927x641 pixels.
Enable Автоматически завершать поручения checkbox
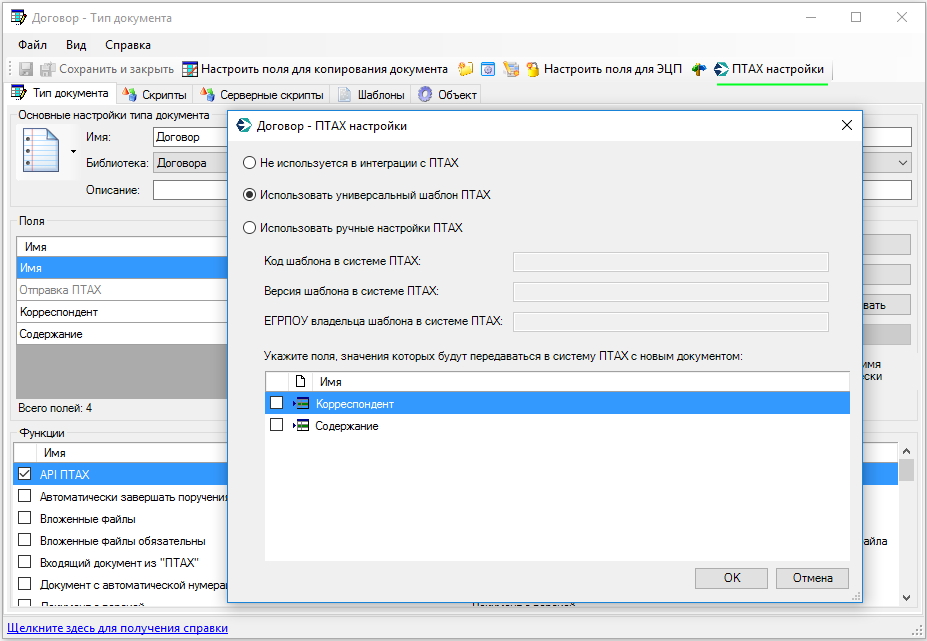pyautogui.click(x=24, y=496)
